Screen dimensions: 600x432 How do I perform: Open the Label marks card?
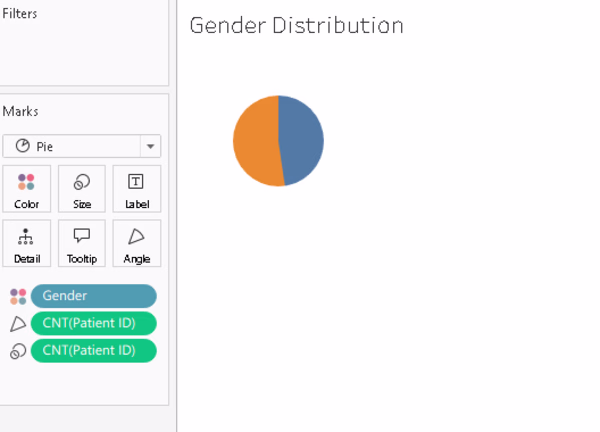(x=137, y=189)
